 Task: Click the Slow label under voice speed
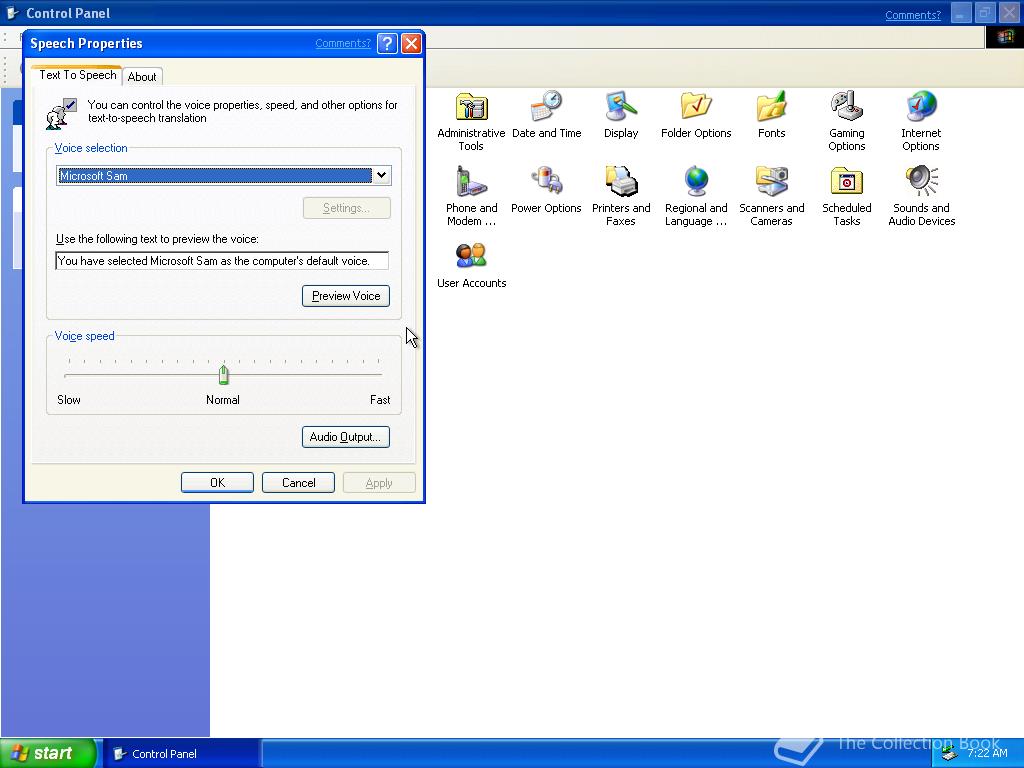pos(69,400)
